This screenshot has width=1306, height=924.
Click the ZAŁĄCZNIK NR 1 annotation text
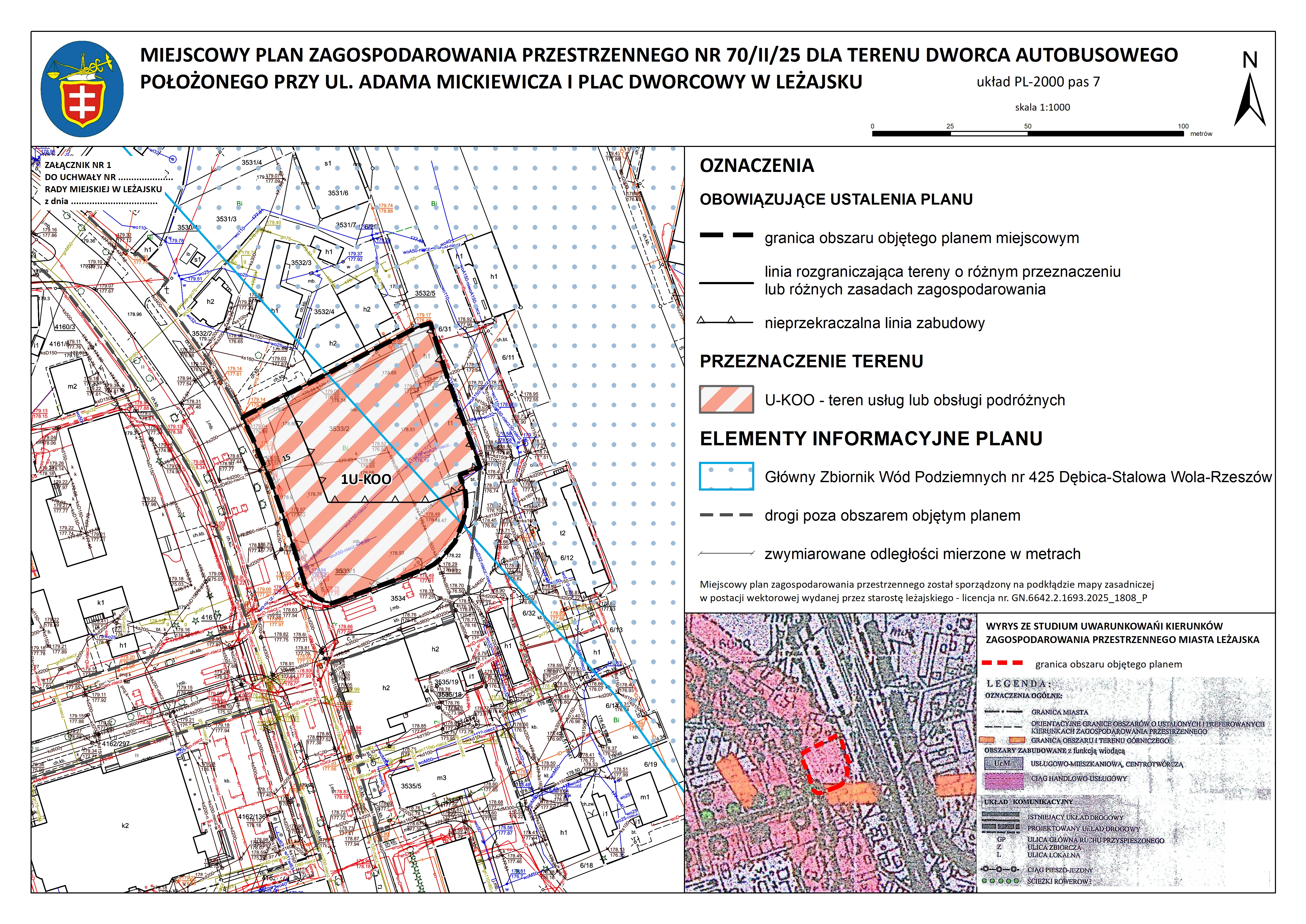(x=78, y=165)
